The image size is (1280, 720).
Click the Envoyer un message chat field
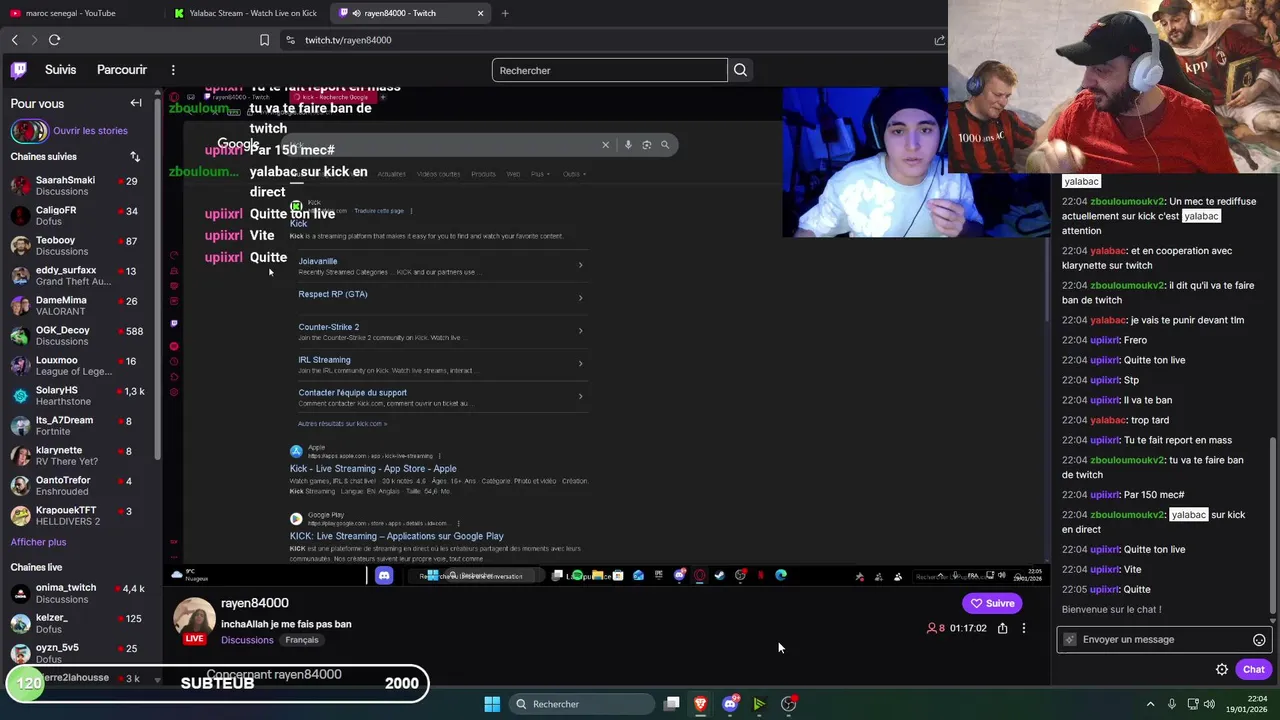click(1164, 640)
